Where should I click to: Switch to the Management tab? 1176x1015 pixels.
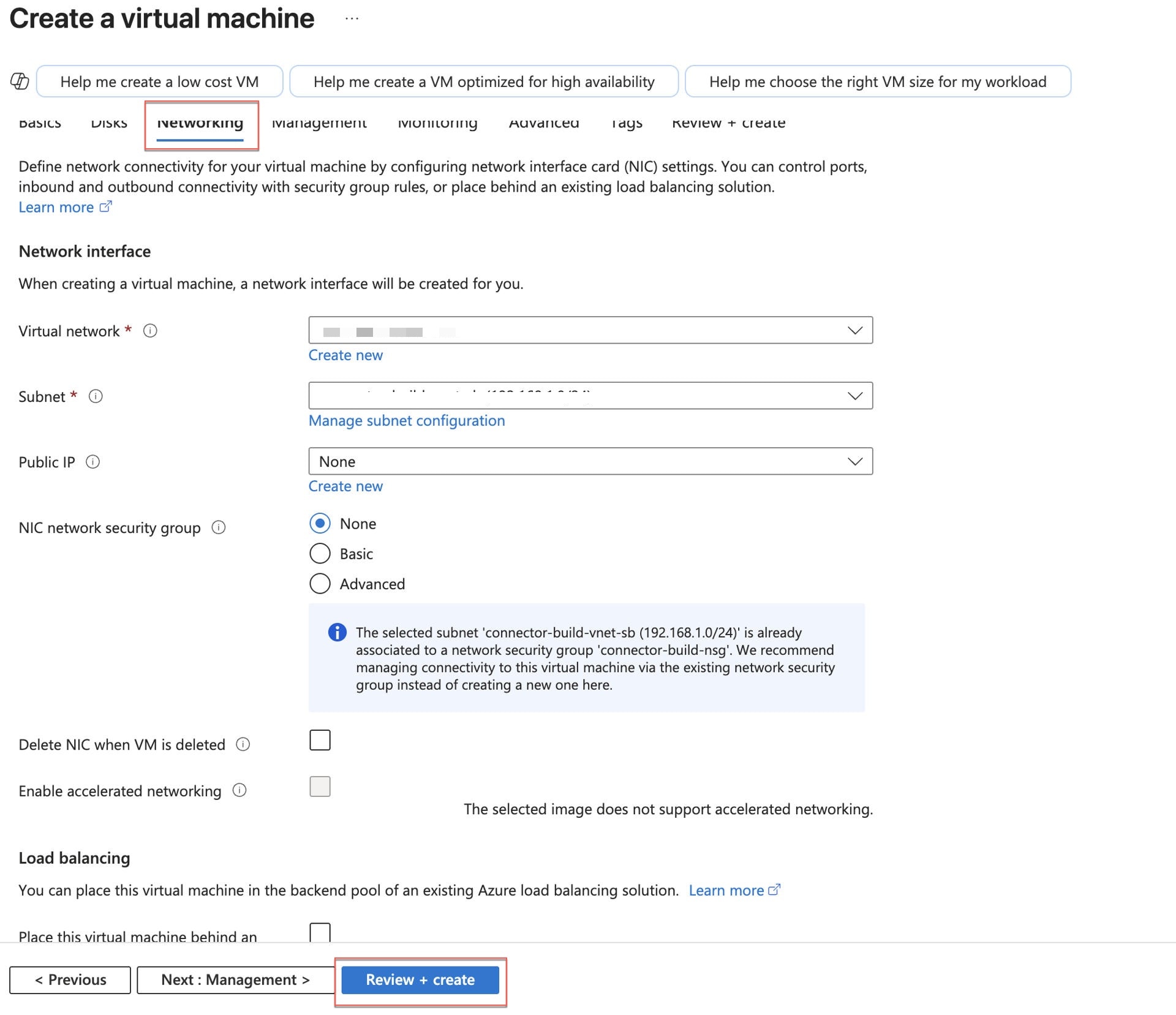319,123
